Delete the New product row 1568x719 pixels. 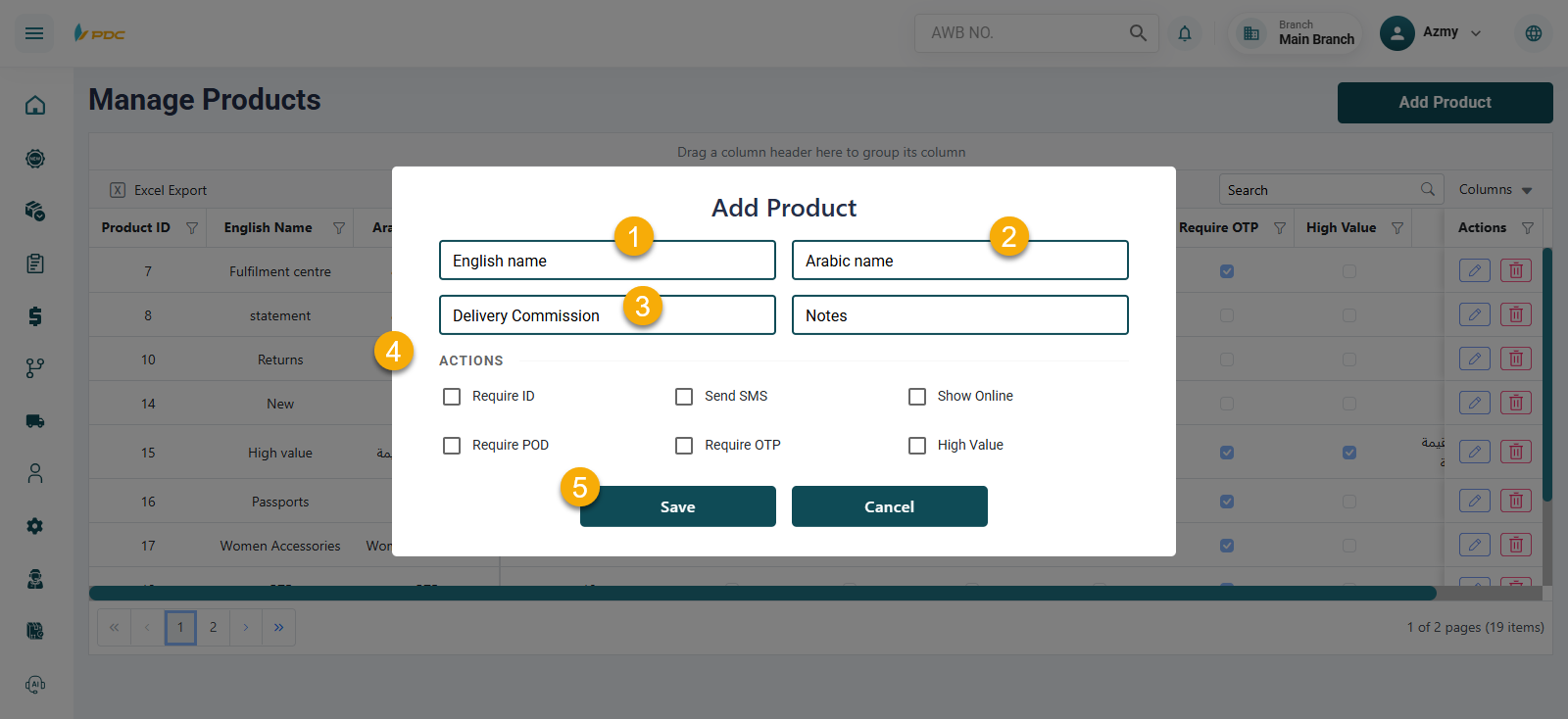click(x=1516, y=403)
